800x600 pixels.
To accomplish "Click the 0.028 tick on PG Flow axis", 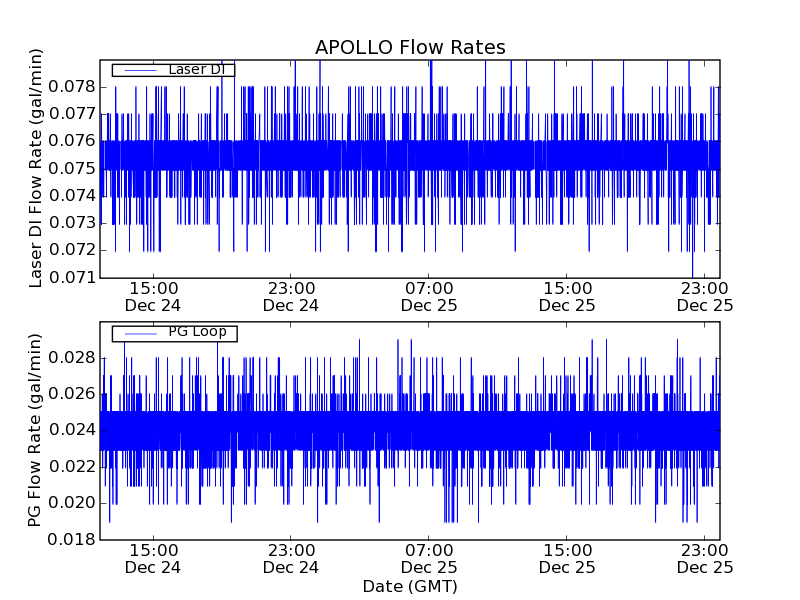I will point(72,358).
